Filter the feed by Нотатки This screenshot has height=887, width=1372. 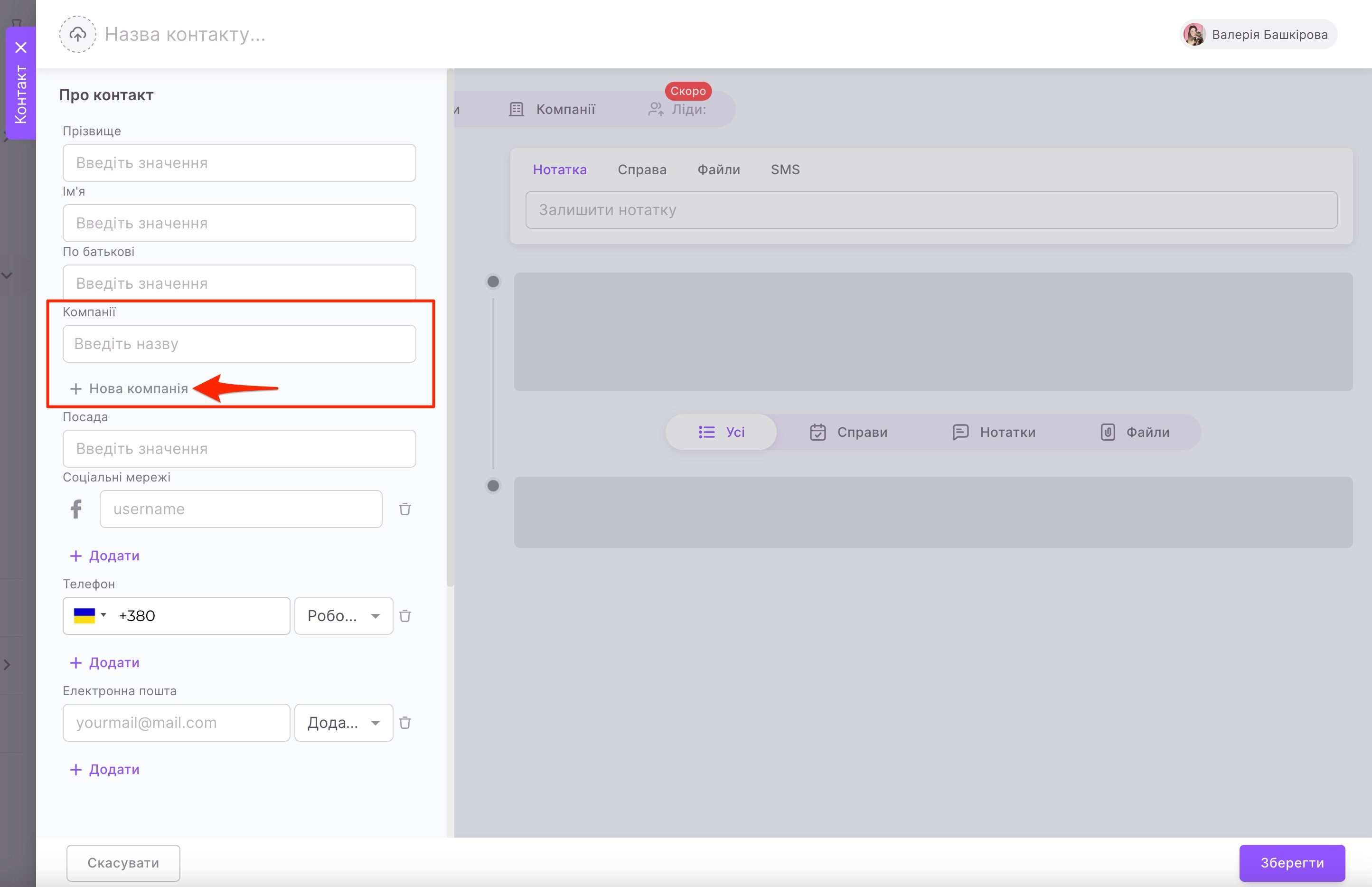tap(994, 432)
